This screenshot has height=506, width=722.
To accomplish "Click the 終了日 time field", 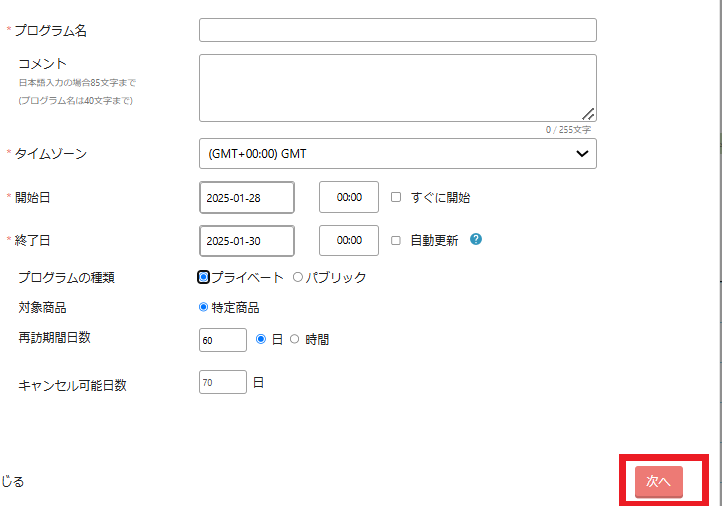I will (x=348, y=241).
